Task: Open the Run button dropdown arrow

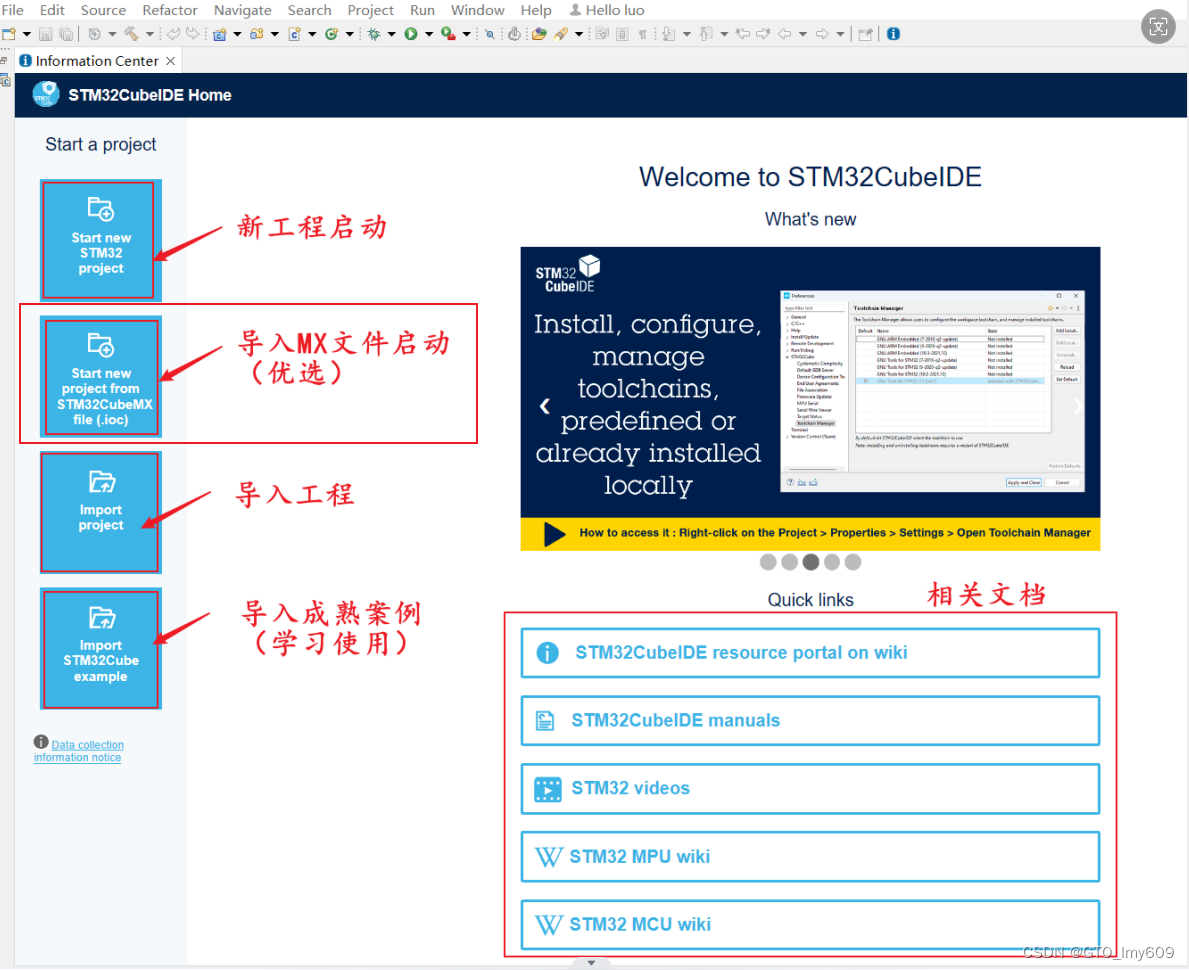Action: pos(427,33)
